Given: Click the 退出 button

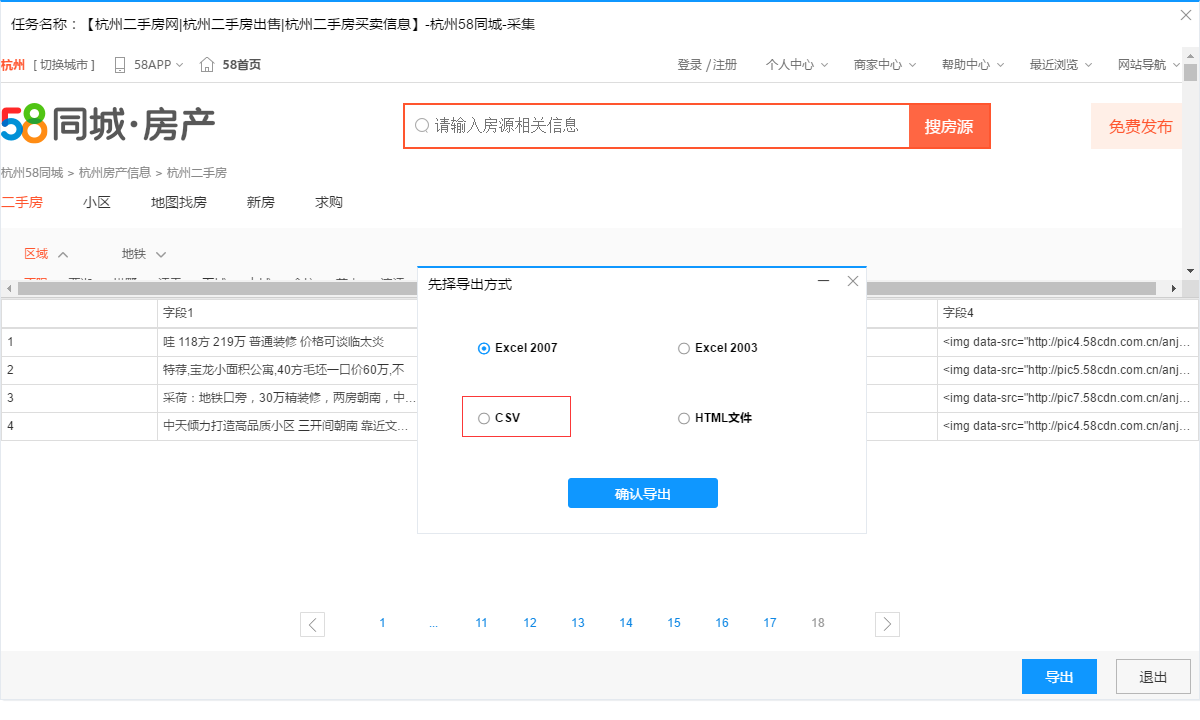Looking at the screenshot, I should (x=1153, y=677).
